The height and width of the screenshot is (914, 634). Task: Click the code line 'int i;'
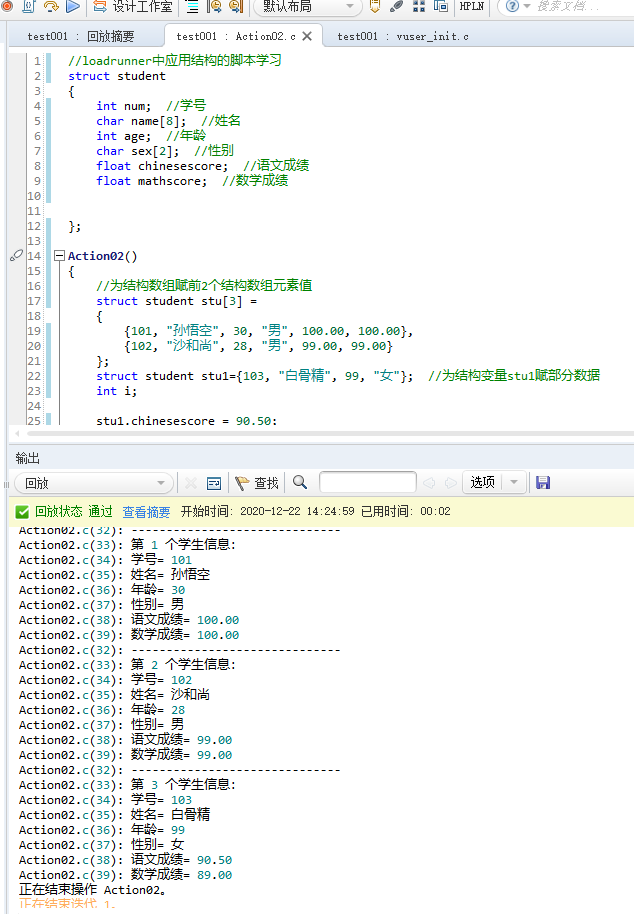tap(117, 391)
